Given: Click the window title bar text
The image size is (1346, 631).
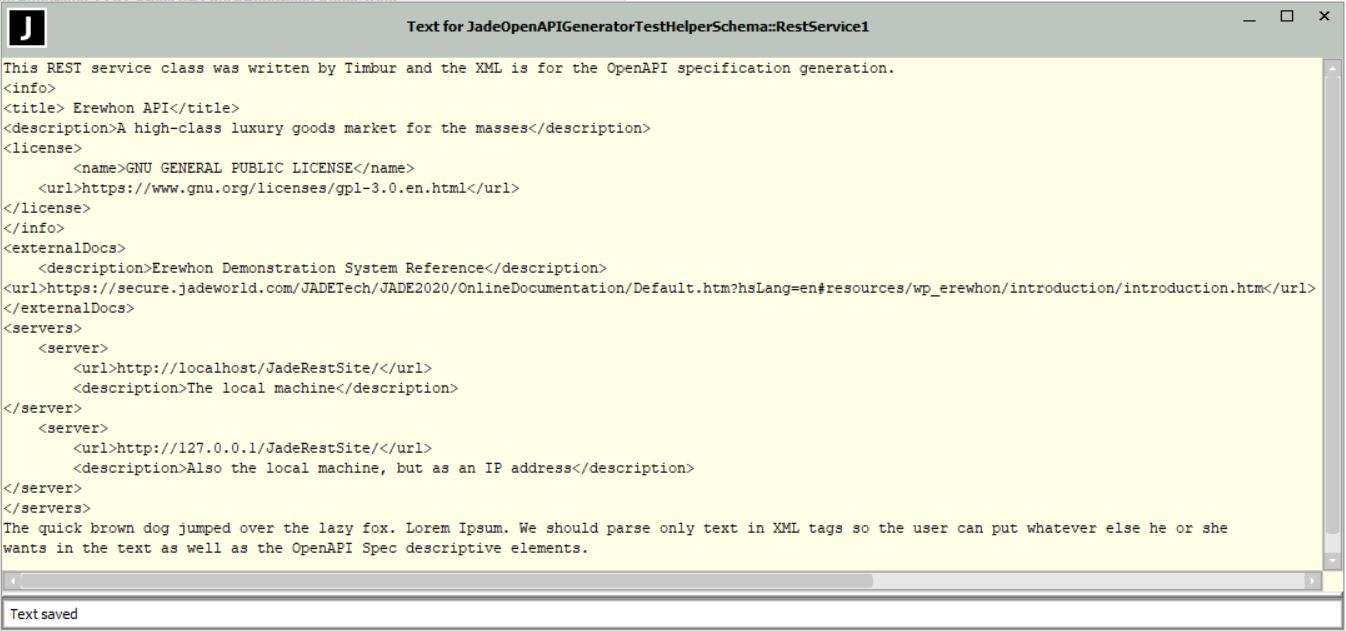Looking at the screenshot, I should (637, 27).
